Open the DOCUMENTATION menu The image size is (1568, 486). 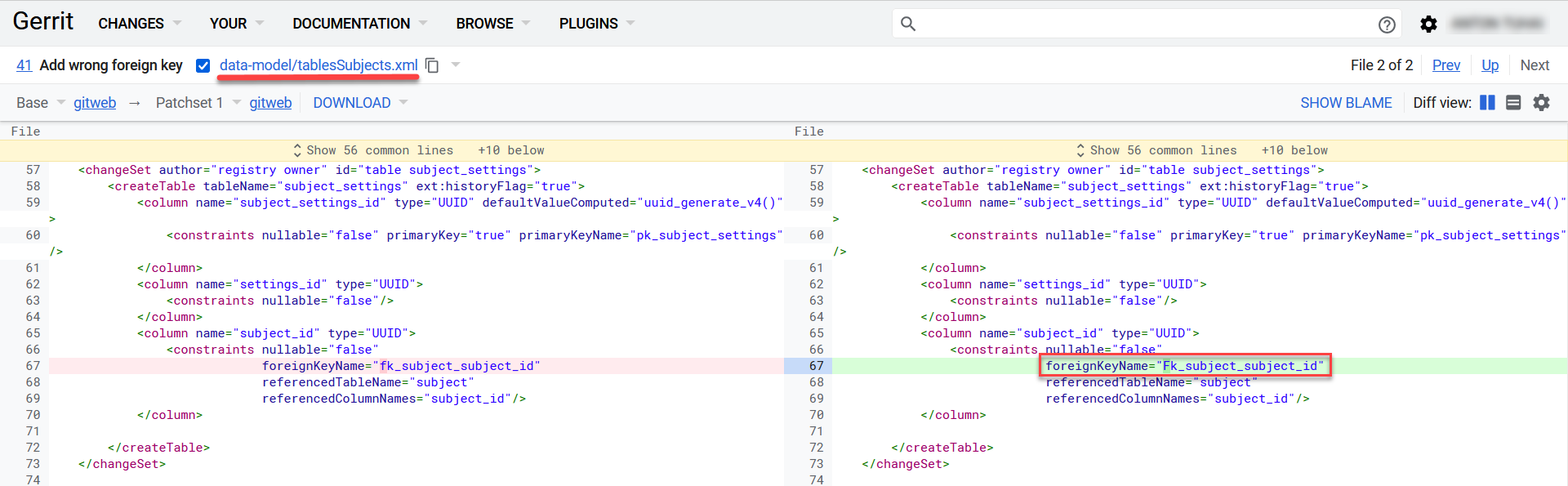tap(360, 24)
